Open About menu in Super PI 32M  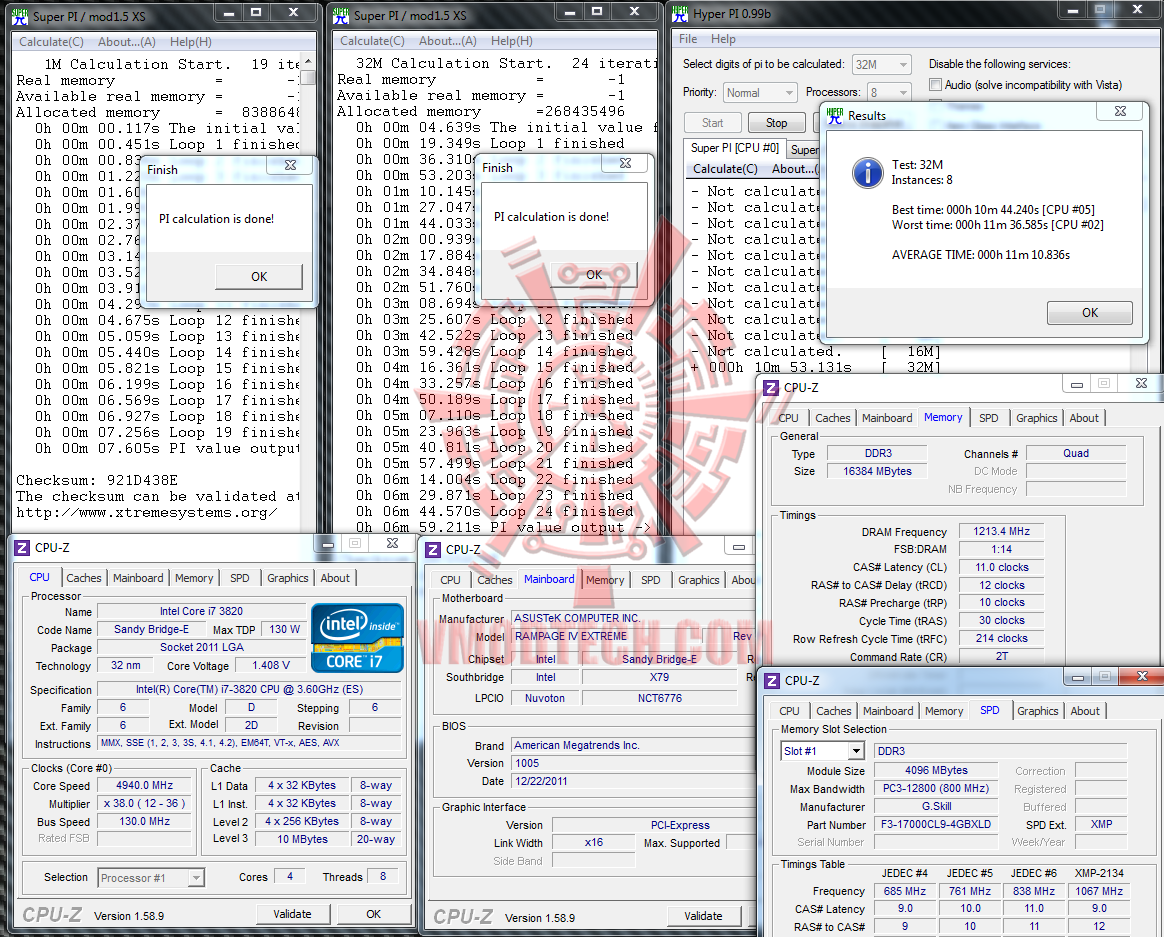click(448, 41)
